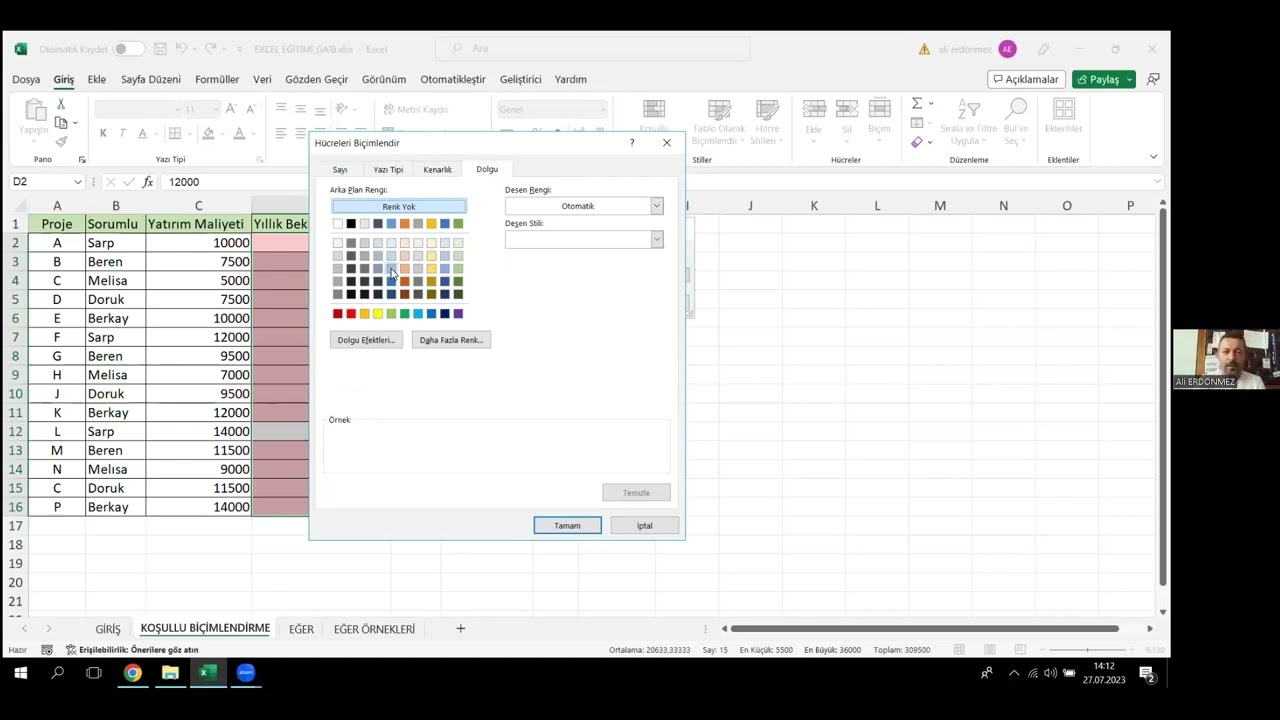Switch to the Sayı tab in dialog
The height and width of the screenshot is (720, 1280).
[340, 170]
